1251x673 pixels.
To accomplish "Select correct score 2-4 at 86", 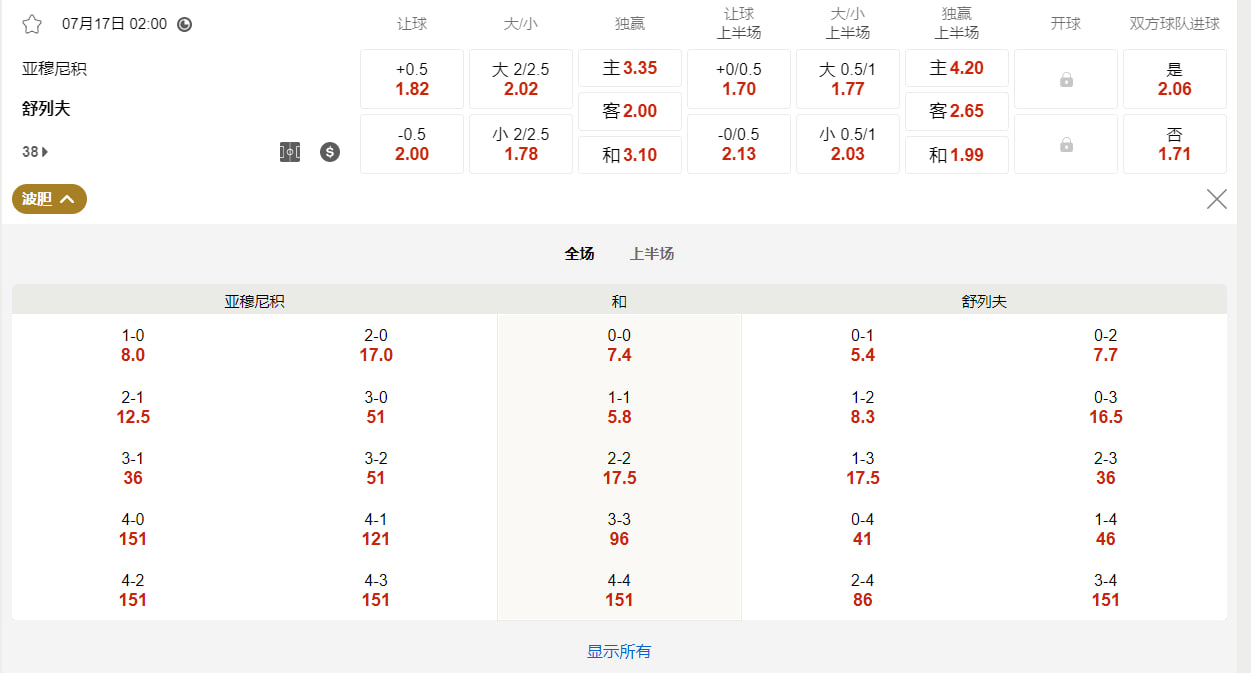I will (863, 590).
